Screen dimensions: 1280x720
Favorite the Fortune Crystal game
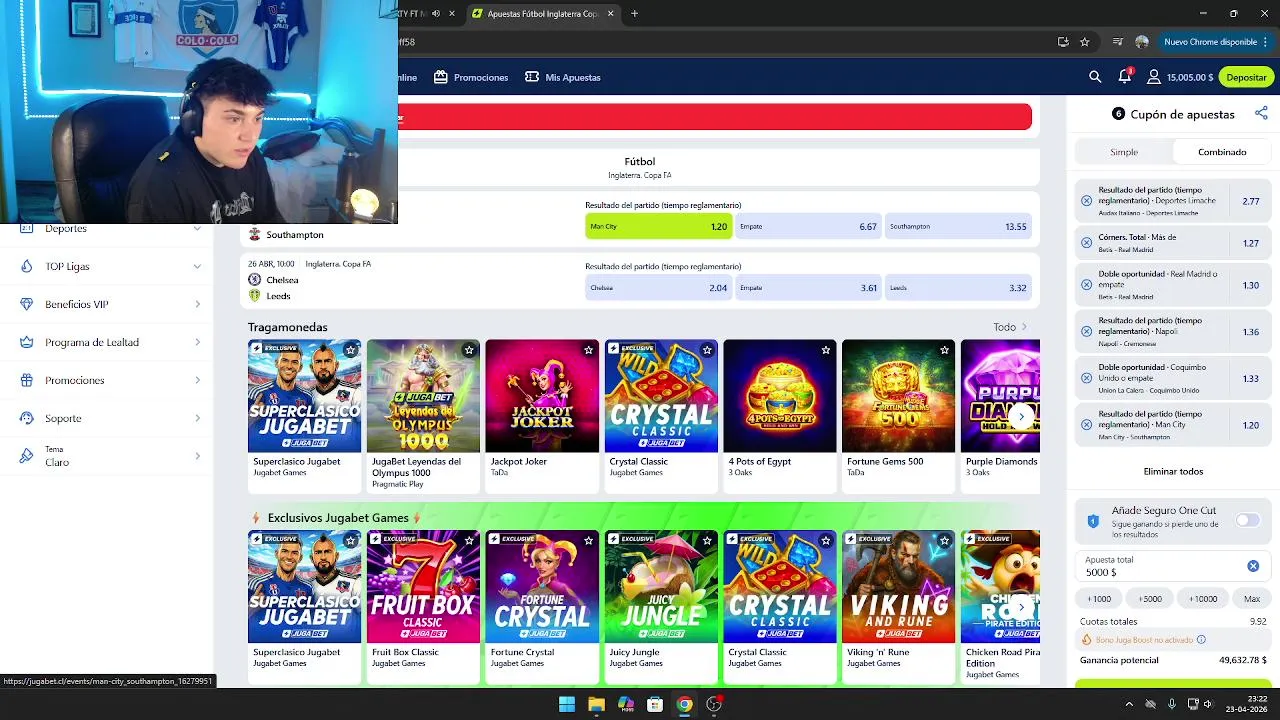click(x=588, y=540)
